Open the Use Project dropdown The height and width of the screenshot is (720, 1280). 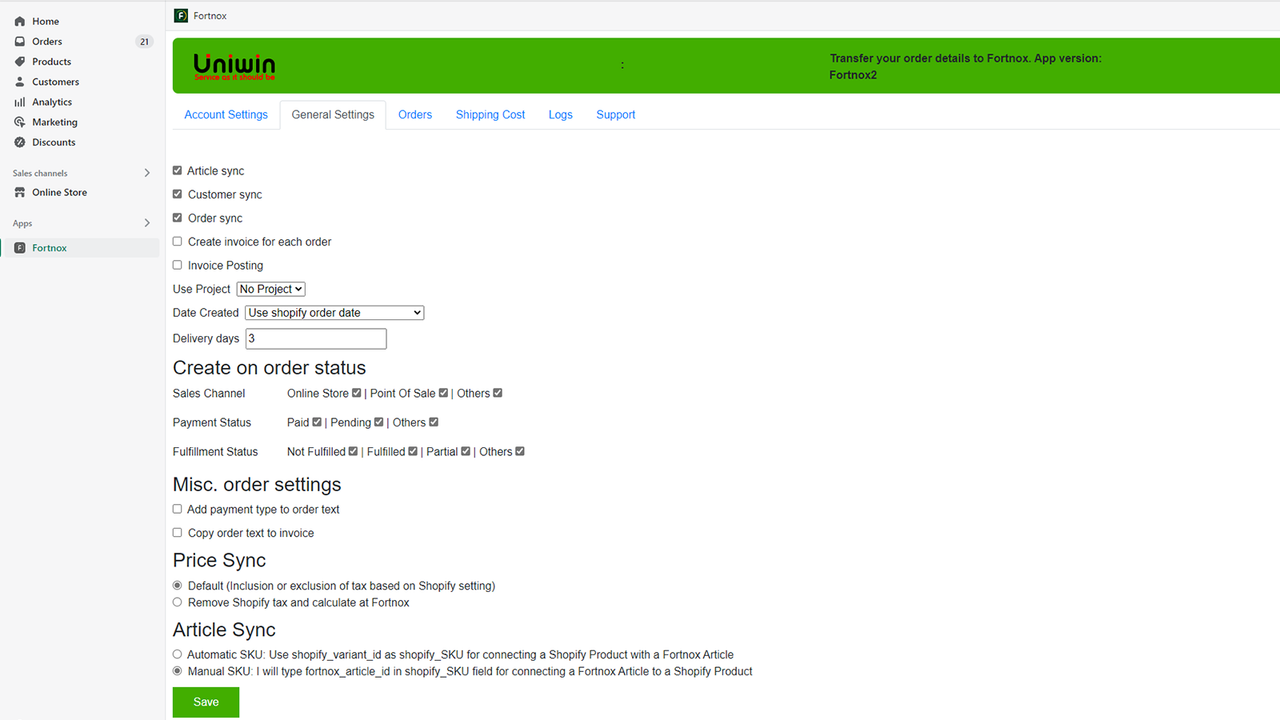click(x=271, y=289)
